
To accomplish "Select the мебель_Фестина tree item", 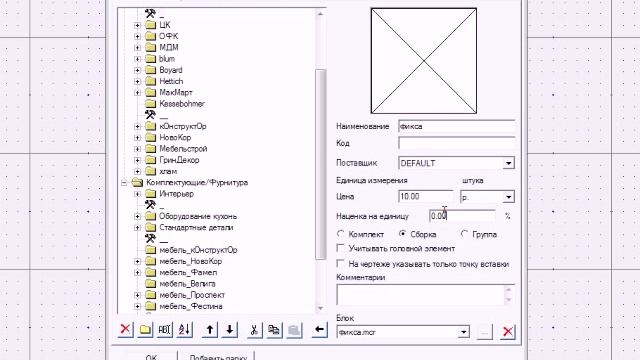I will pos(191,306).
